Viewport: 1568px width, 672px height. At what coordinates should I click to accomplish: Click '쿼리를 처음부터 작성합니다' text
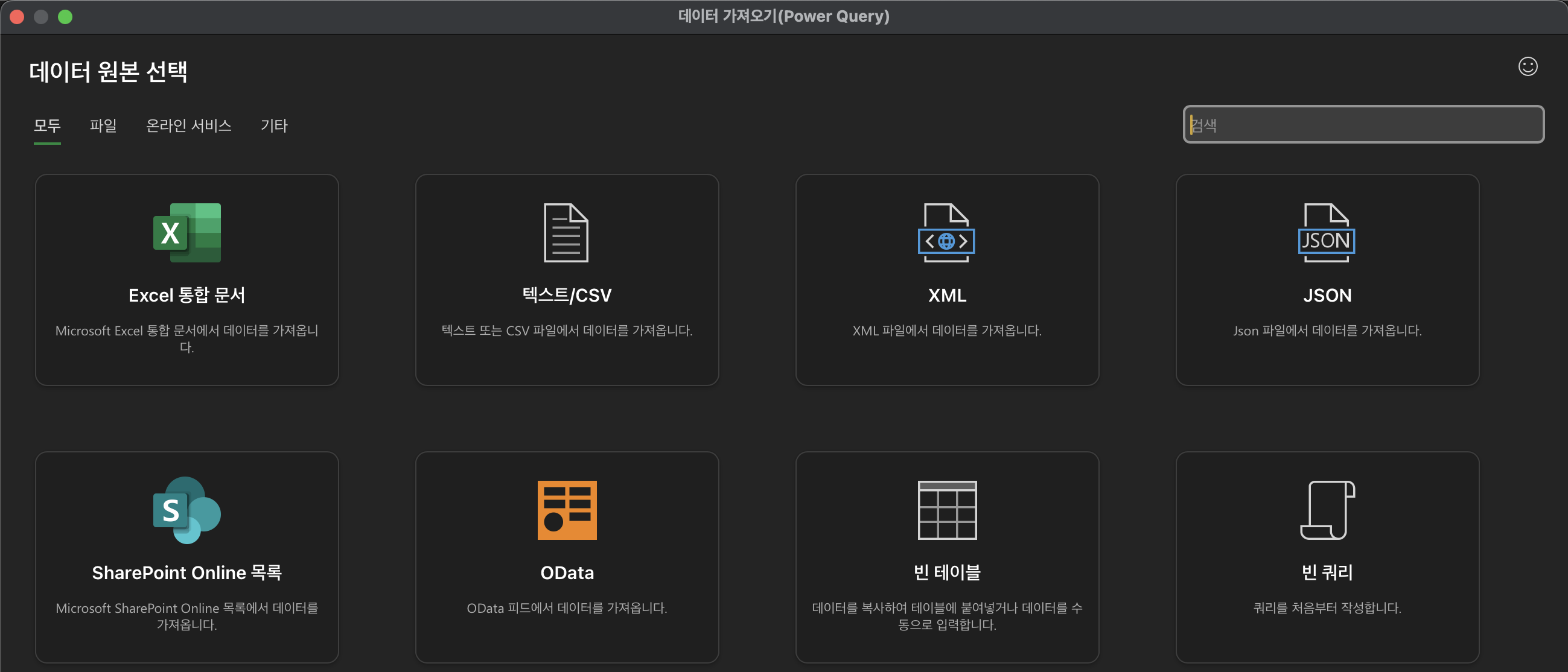tap(1327, 607)
